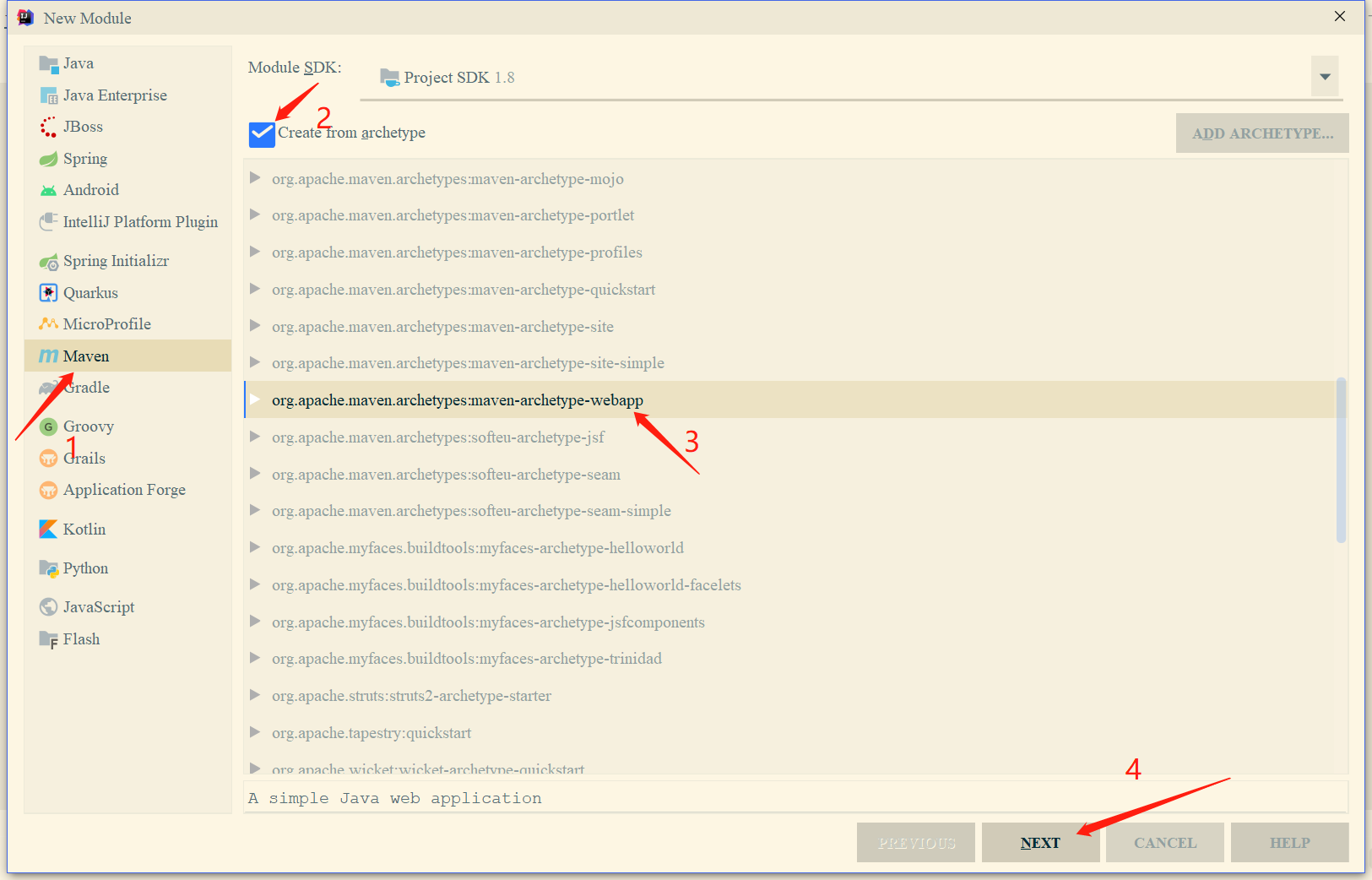Click the IntelliJ Platform Plugin icon
Screen dimensions: 1372x880
(x=48, y=222)
